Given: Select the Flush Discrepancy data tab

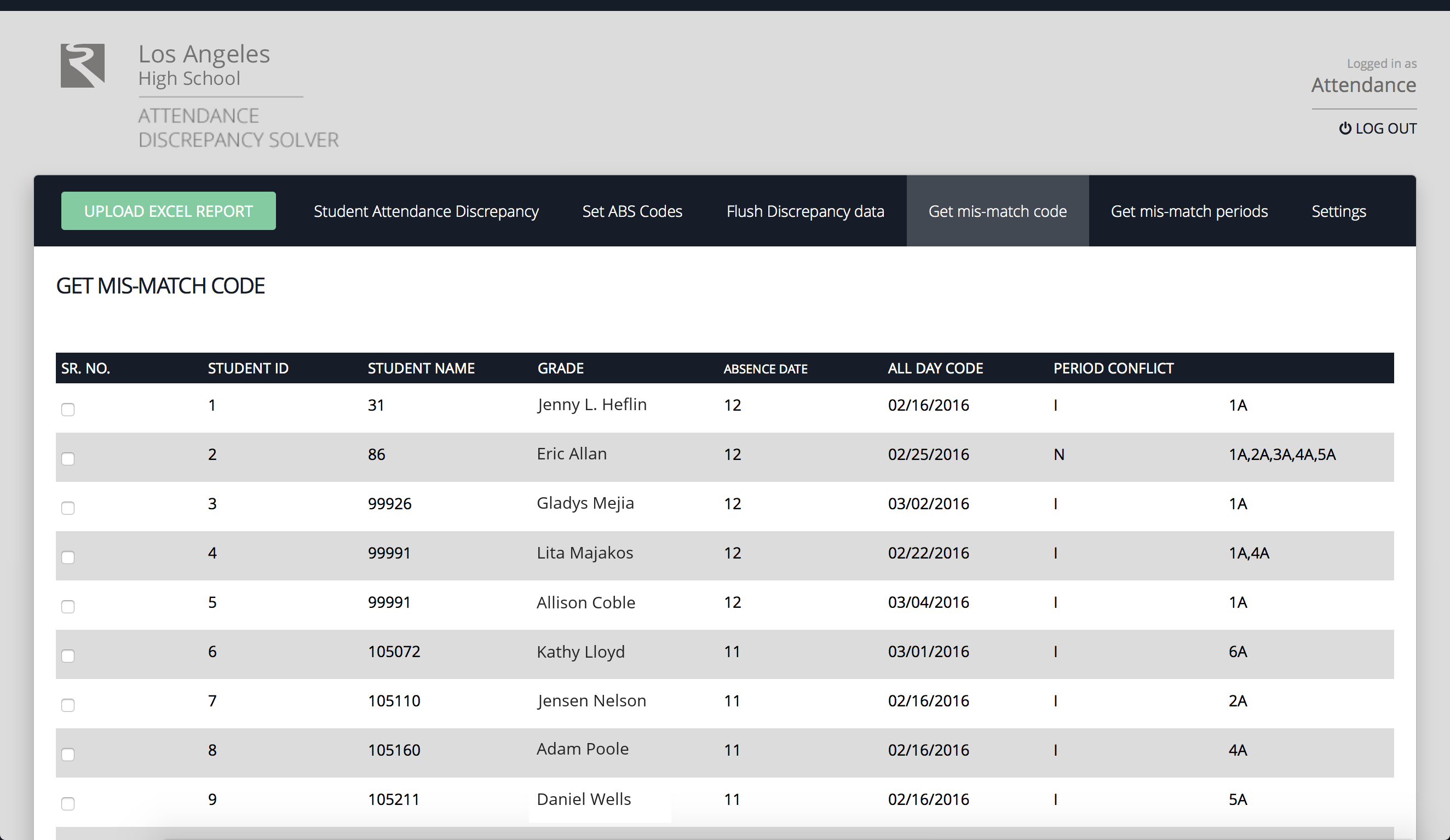Looking at the screenshot, I should pos(805,211).
